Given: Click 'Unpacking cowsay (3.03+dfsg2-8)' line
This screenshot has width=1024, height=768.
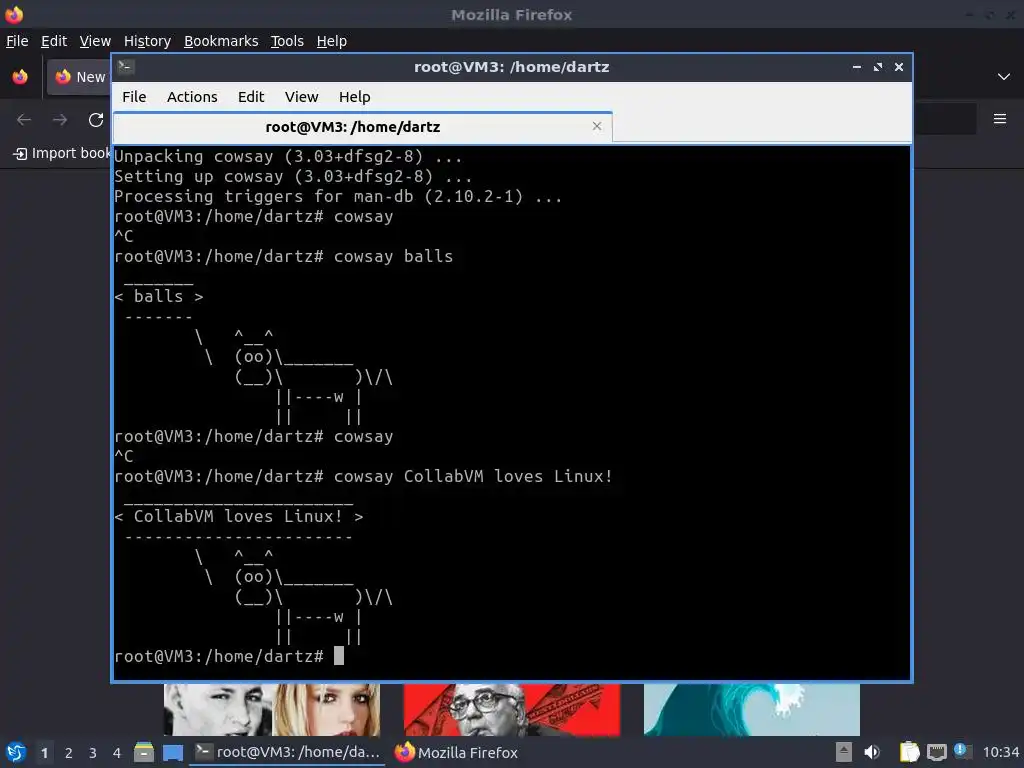Looking at the screenshot, I should click(x=288, y=156).
